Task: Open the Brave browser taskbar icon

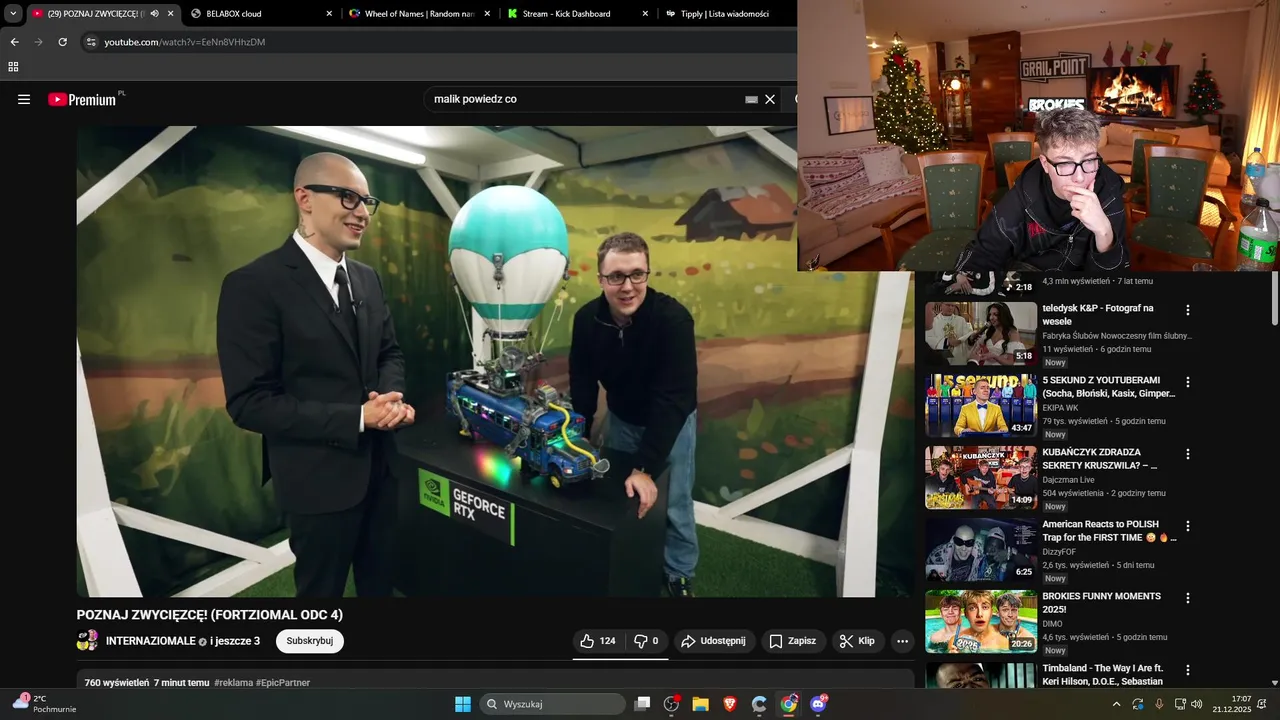Action: pyautogui.click(x=730, y=704)
